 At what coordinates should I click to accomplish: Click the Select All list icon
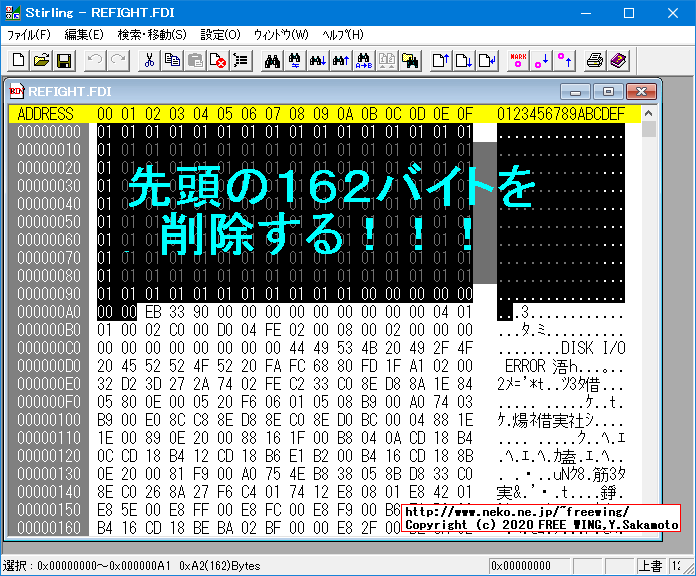[x=241, y=60]
